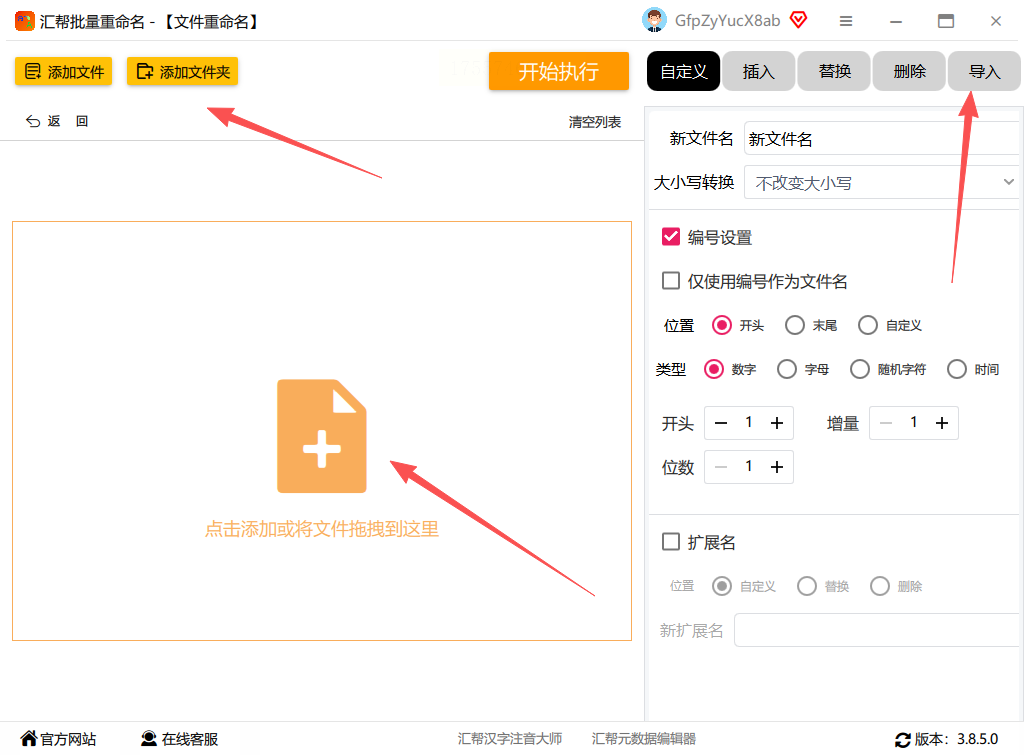Open the hamburger menu icon
The width and height of the screenshot is (1024, 755).
846,22
